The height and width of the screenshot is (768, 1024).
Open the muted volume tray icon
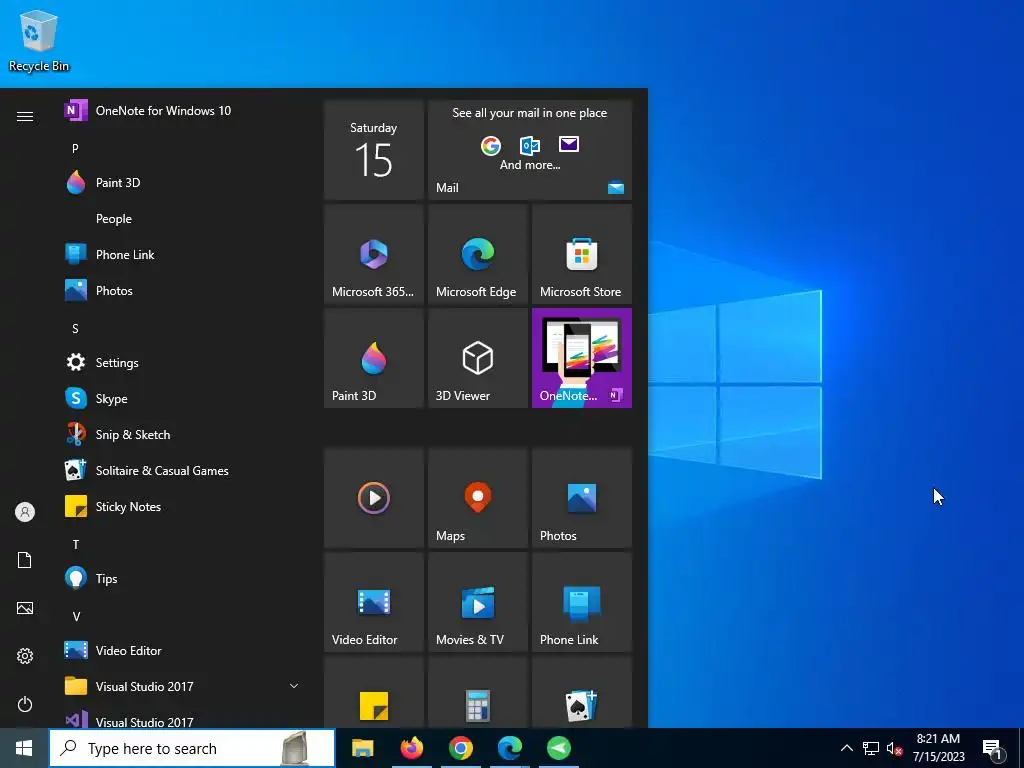pos(894,748)
